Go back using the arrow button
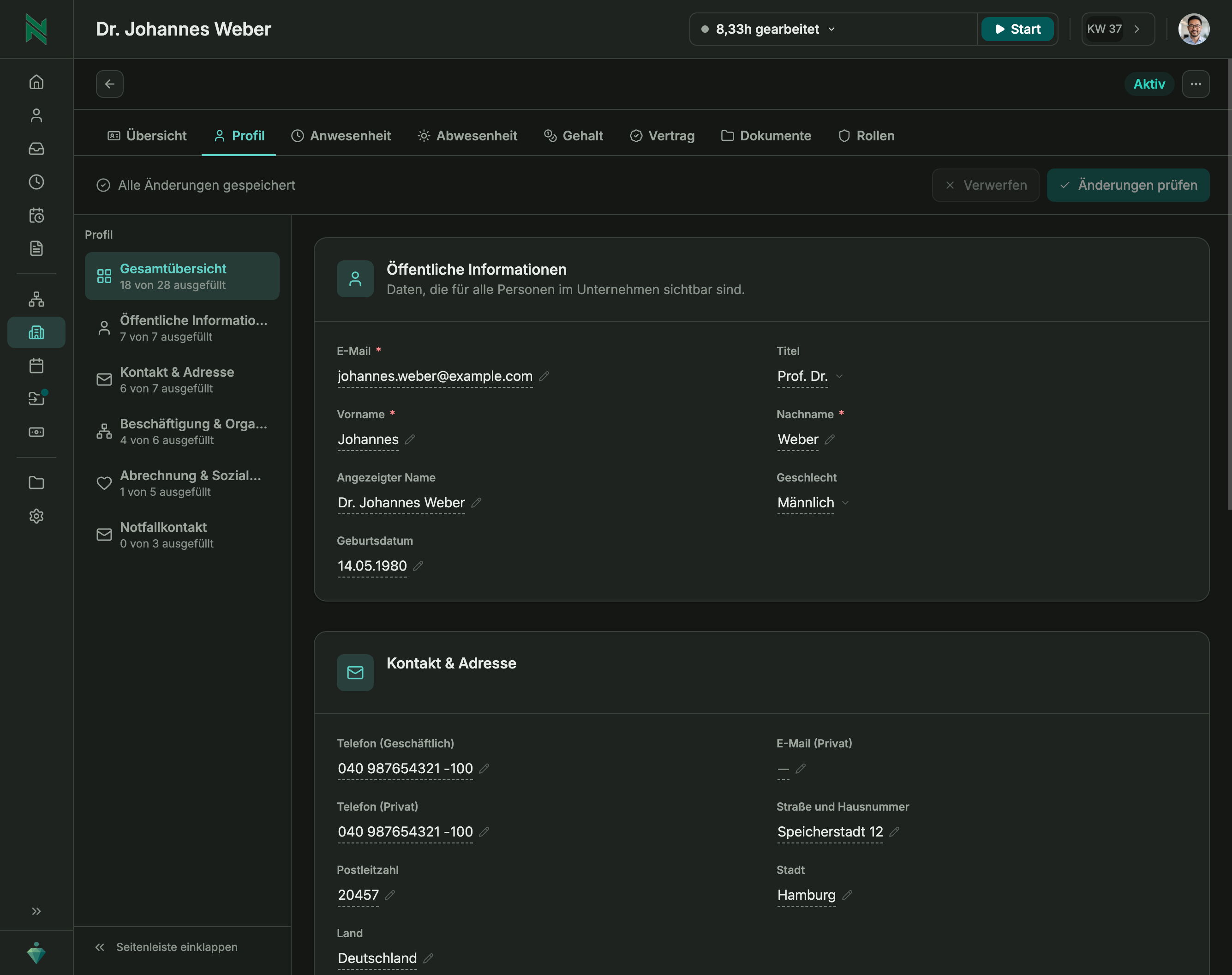The width and height of the screenshot is (1232, 975). coord(109,84)
